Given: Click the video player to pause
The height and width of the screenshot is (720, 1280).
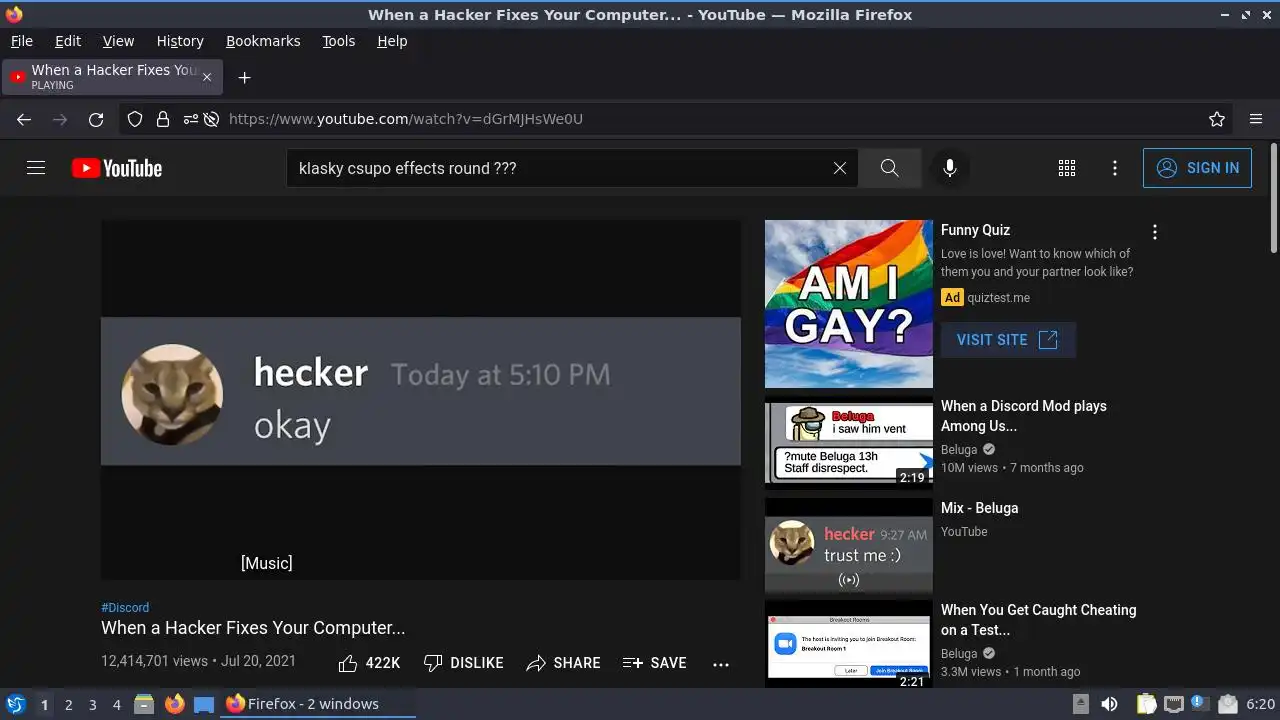Looking at the screenshot, I should pyautogui.click(x=421, y=400).
